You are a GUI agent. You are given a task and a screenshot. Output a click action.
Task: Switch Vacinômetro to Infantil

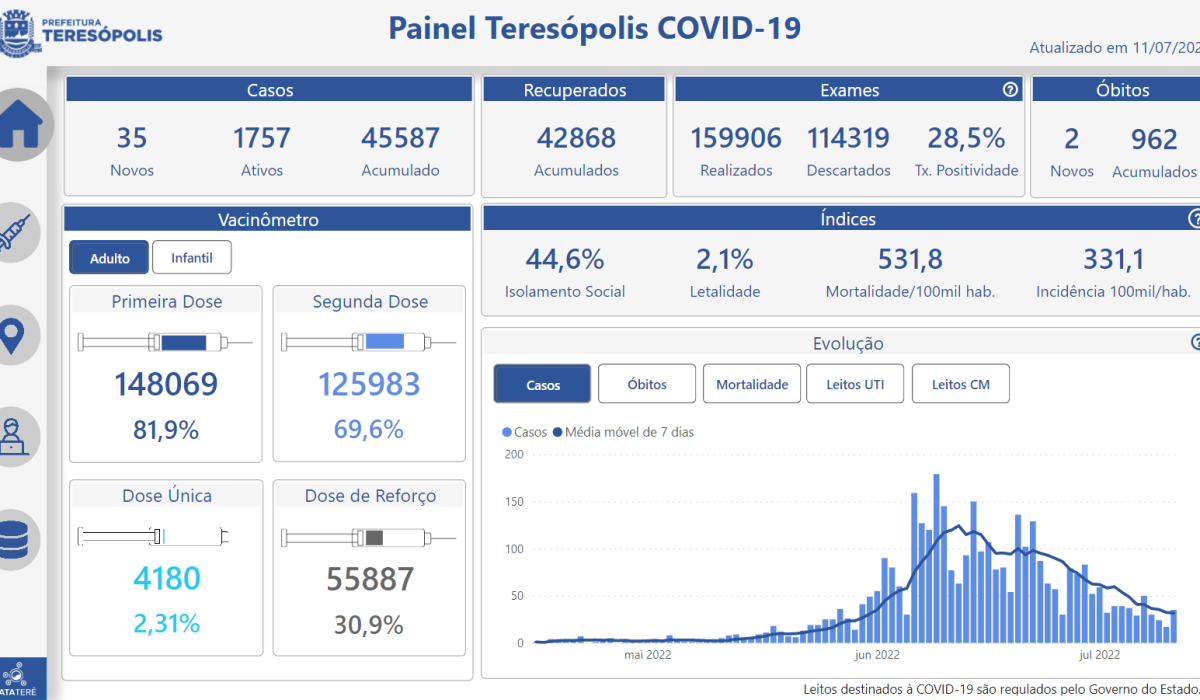191,258
